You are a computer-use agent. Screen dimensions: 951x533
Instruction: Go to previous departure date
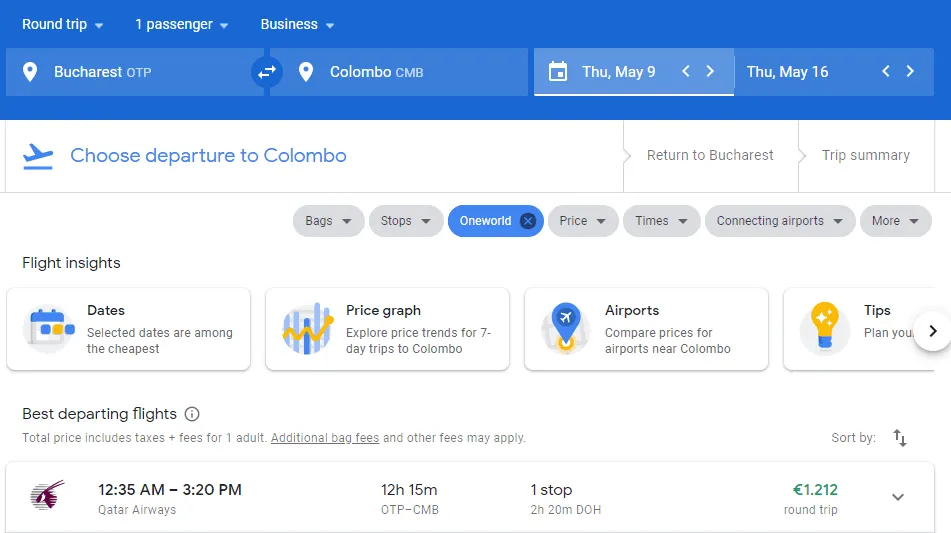tap(686, 72)
